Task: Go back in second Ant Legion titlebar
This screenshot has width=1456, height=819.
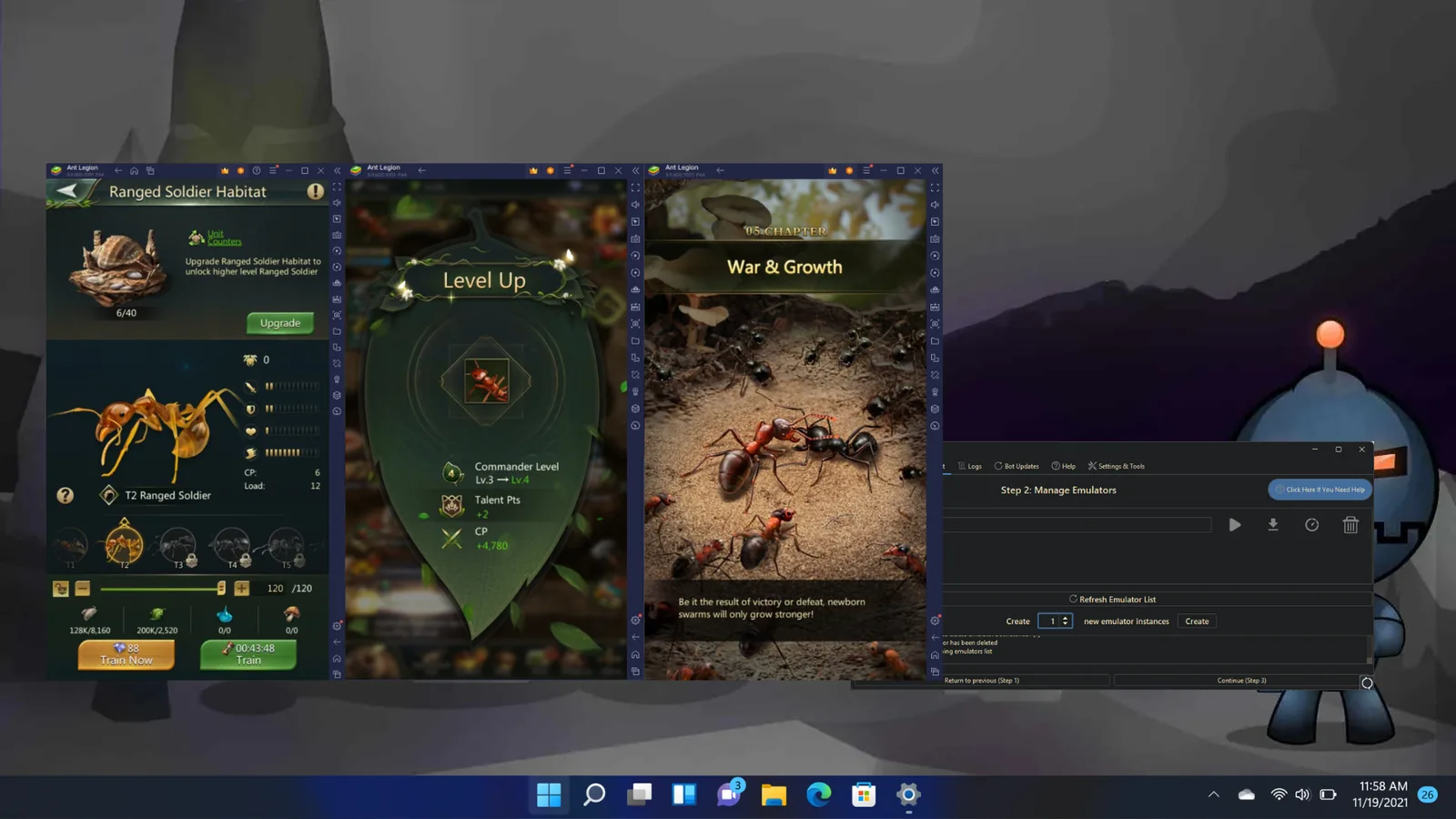Action: tap(421, 170)
